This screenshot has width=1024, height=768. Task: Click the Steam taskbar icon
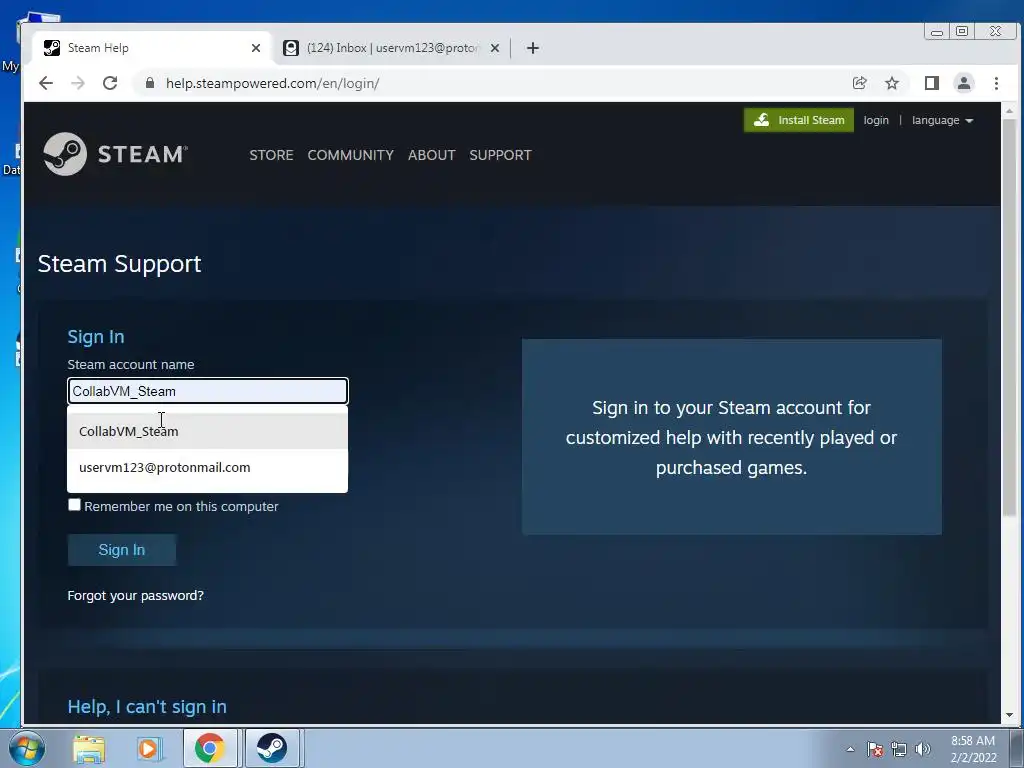pyautogui.click(x=272, y=748)
